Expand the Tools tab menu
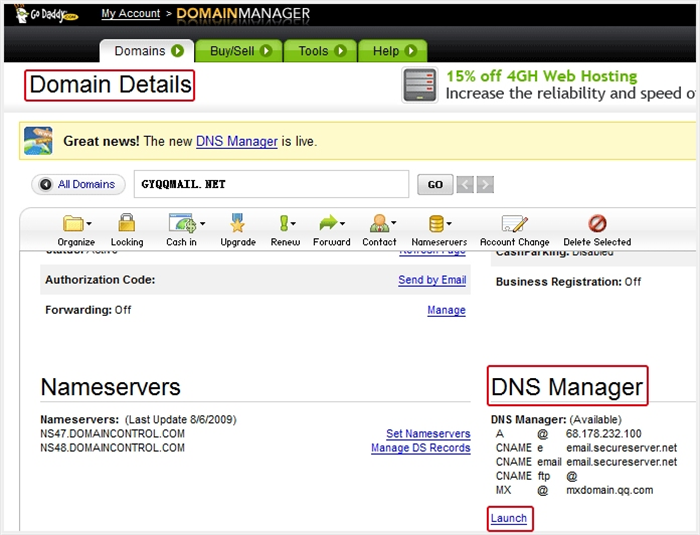This screenshot has width=700, height=535. (340, 51)
